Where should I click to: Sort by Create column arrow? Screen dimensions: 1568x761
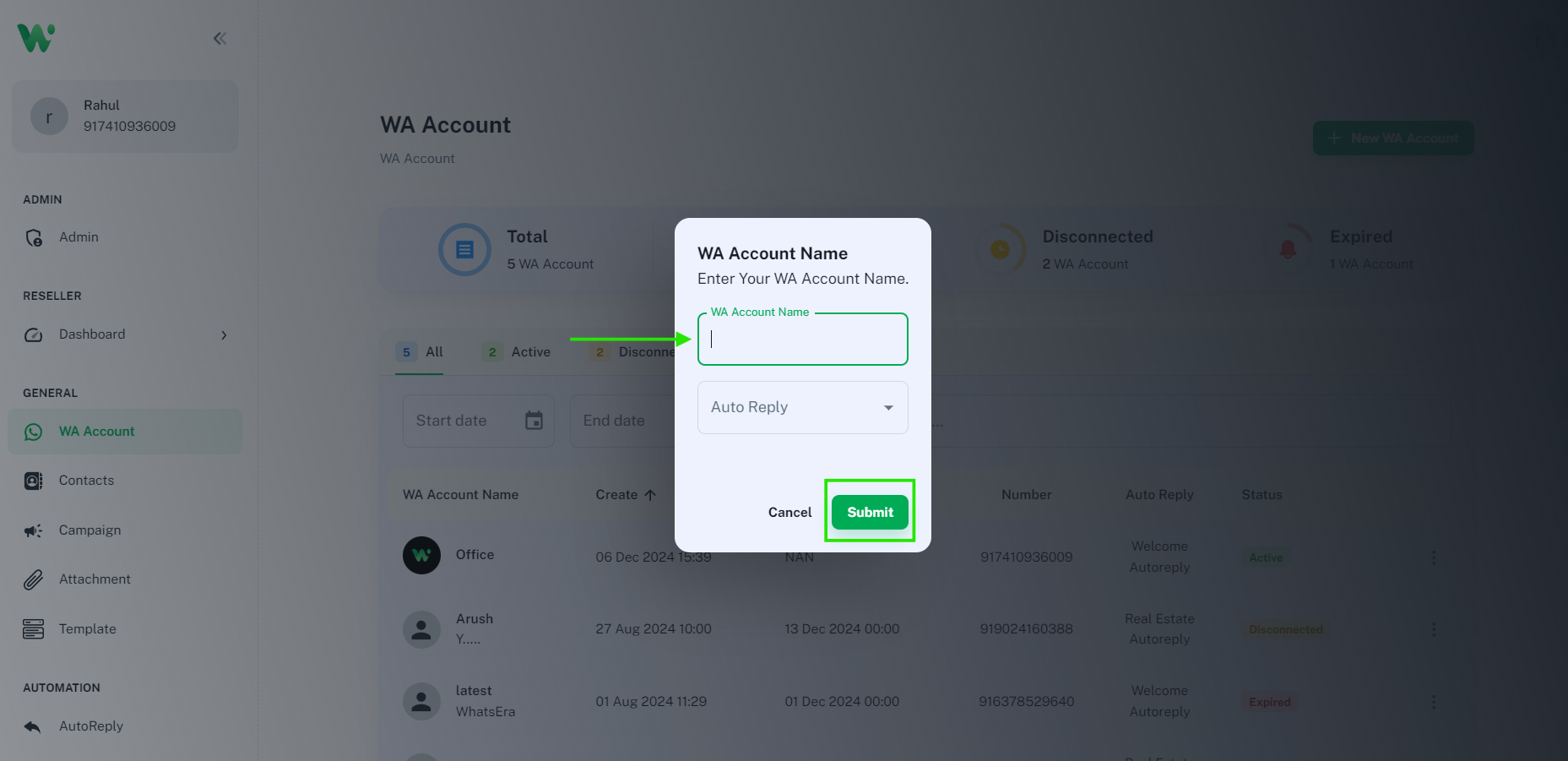[650, 495]
